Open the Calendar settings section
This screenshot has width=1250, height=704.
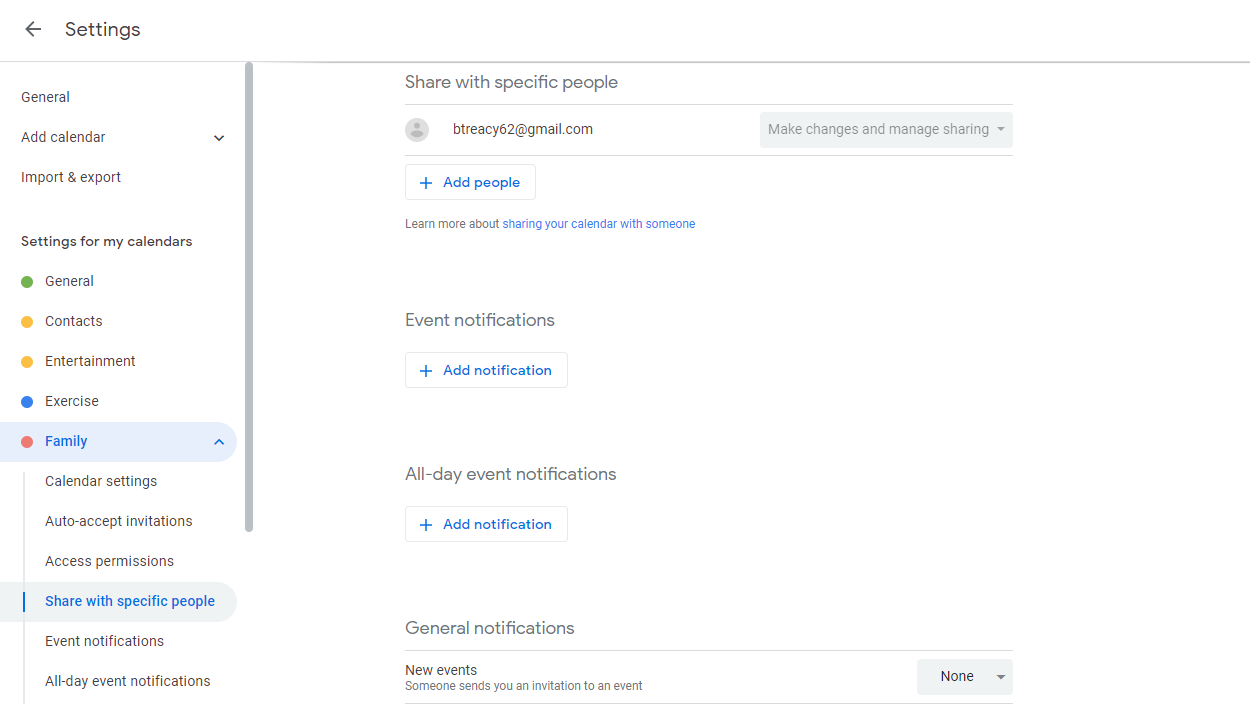pos(101,481)
